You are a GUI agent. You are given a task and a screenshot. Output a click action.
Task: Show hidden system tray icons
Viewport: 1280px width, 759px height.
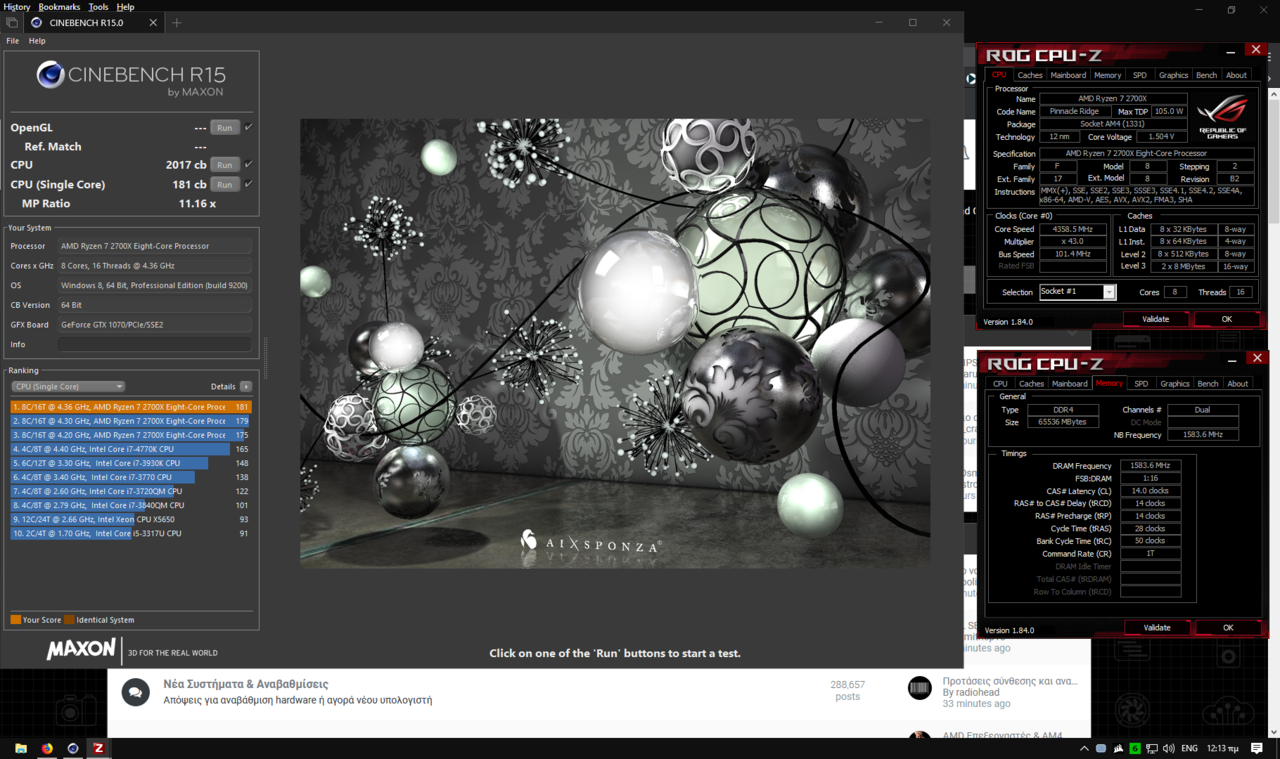click(x=1084, y=748)
